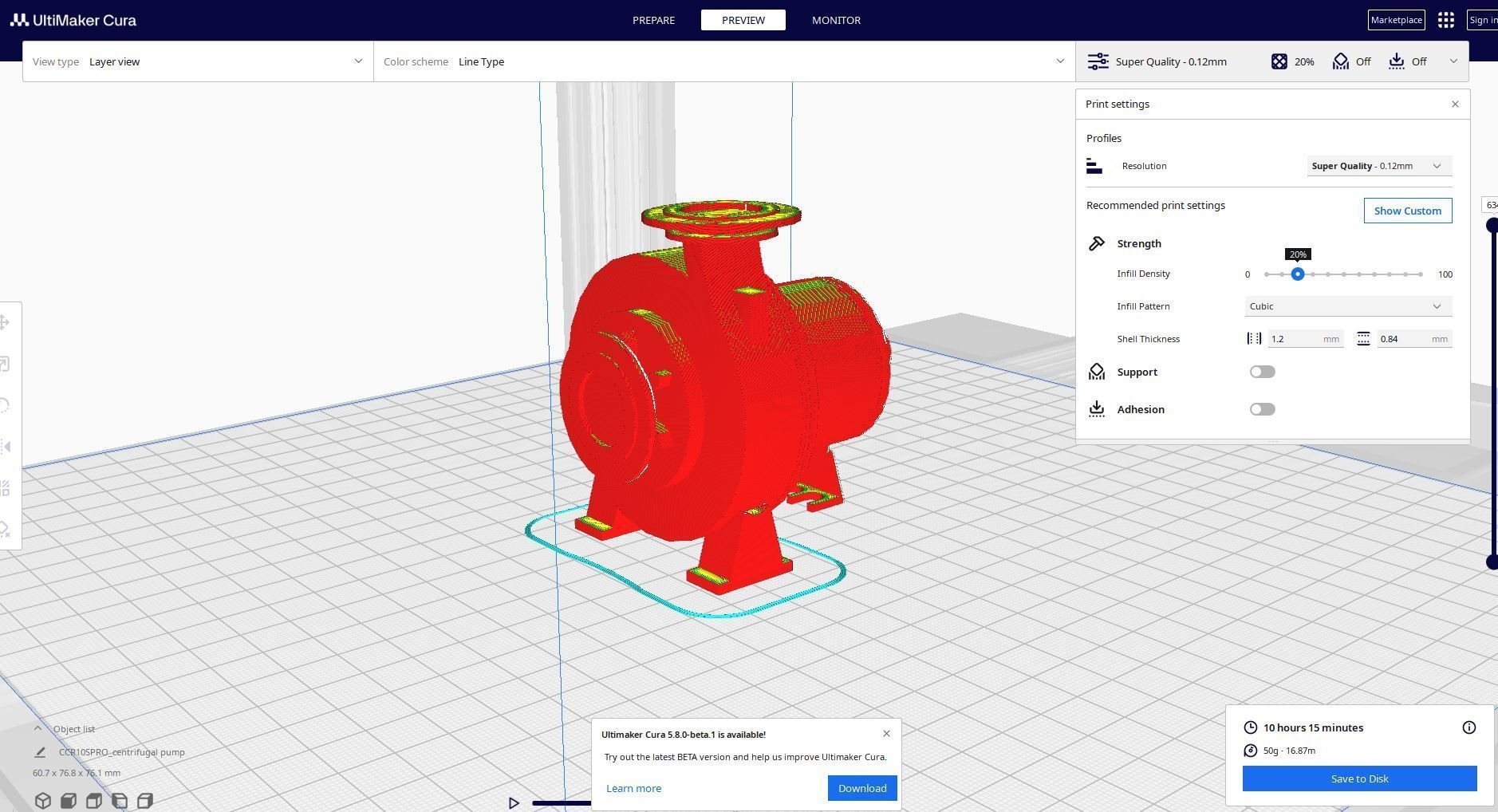Click the Support section icon
Viewport: 1498px width, 812px height.
(x=1097, y=372)
